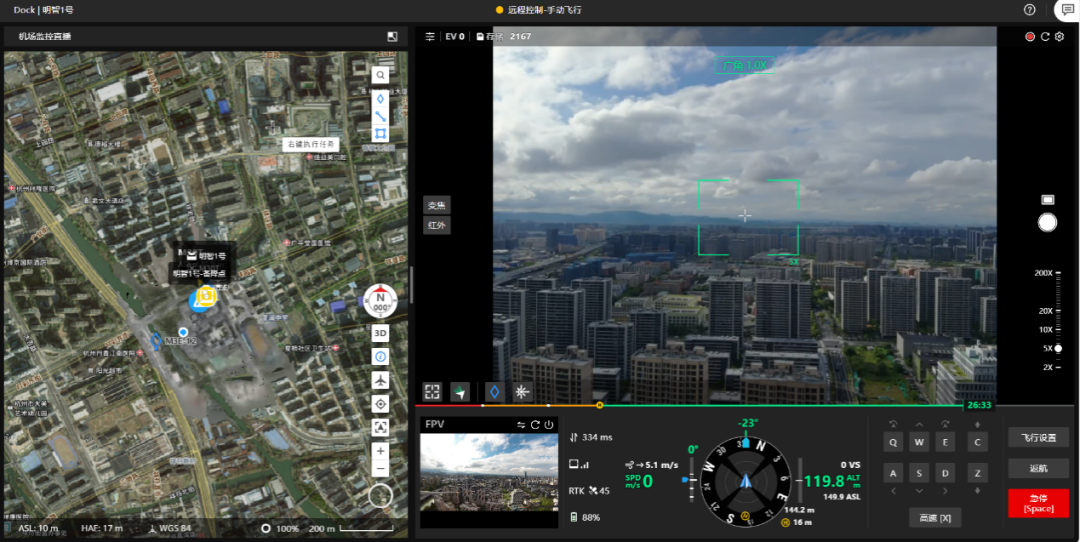1080x542 pixels.
Task: Click the 返航 return home button
Action: [x=1039, y=468]
